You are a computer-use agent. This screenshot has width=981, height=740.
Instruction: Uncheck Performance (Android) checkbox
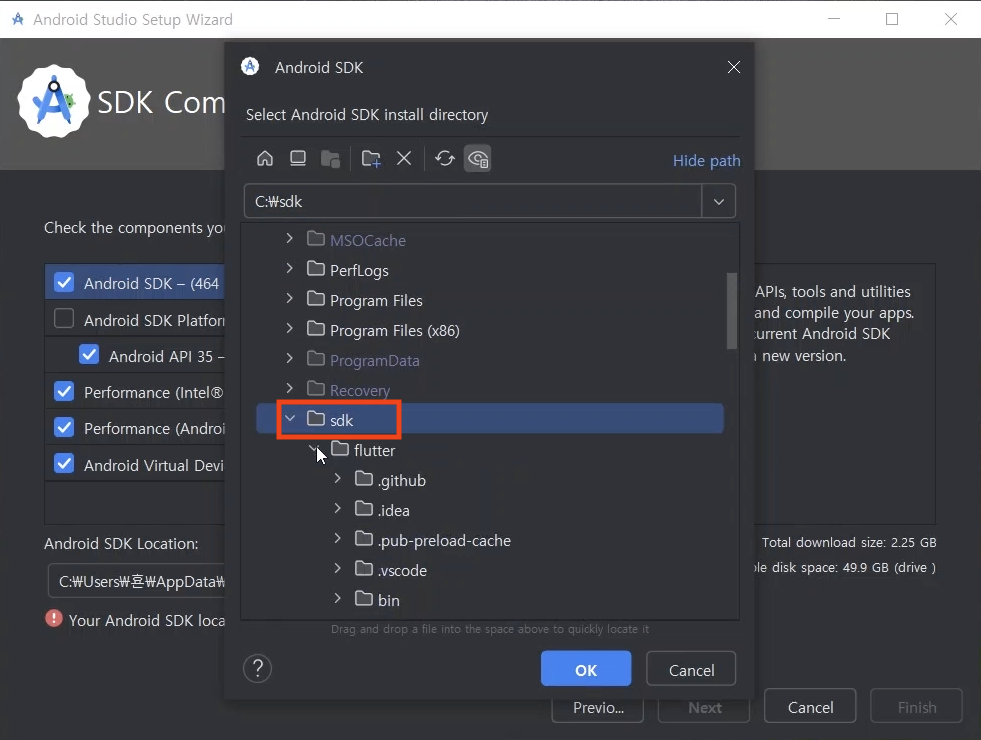(64, 427)
